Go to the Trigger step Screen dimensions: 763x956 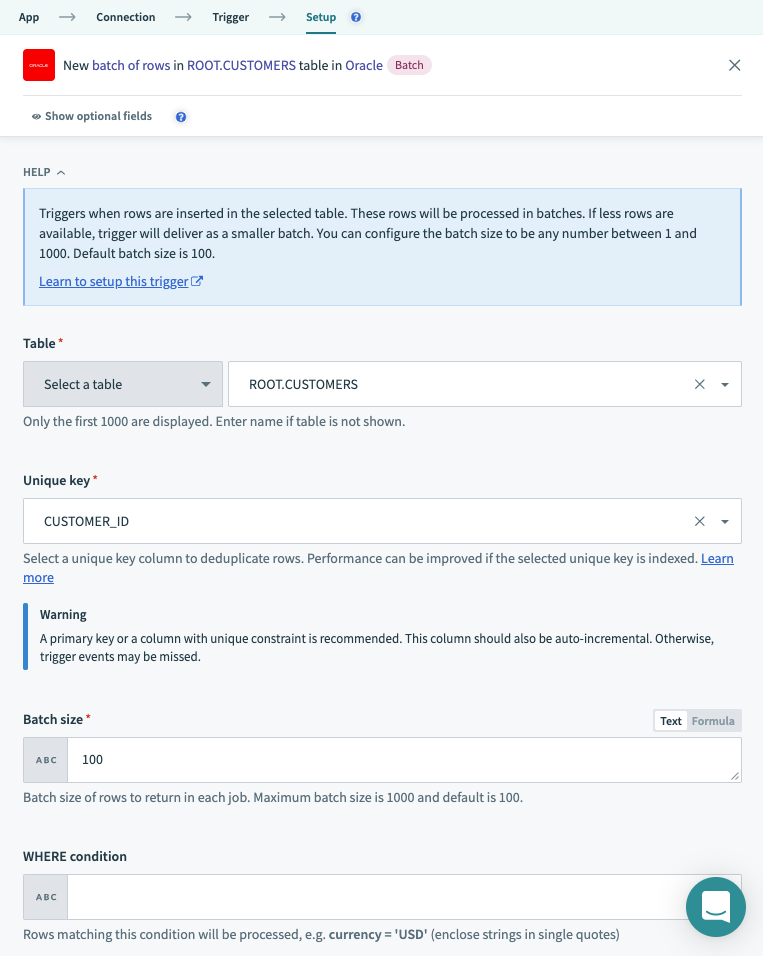pyautogui.click(x=230, y=17)
